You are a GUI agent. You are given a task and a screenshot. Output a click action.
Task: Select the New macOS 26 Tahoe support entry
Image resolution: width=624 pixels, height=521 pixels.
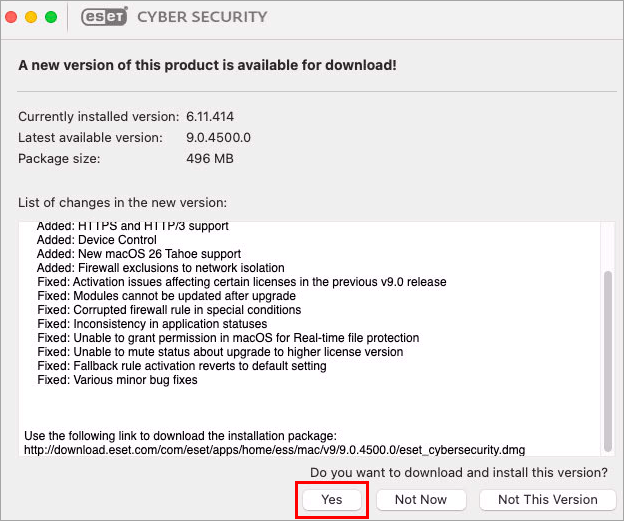point(138,254)
